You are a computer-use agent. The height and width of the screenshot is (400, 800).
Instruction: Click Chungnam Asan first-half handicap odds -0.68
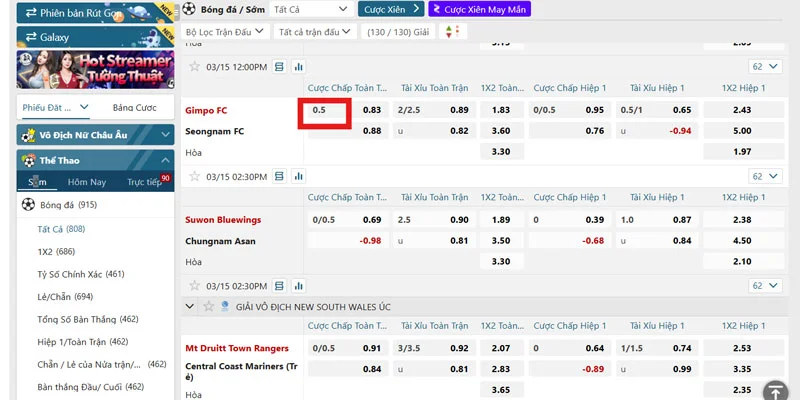pos(593,240)
